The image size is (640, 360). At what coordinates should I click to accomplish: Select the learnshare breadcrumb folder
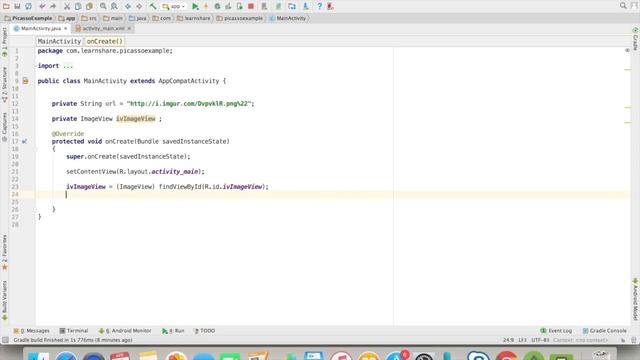[x=194, y=18]
